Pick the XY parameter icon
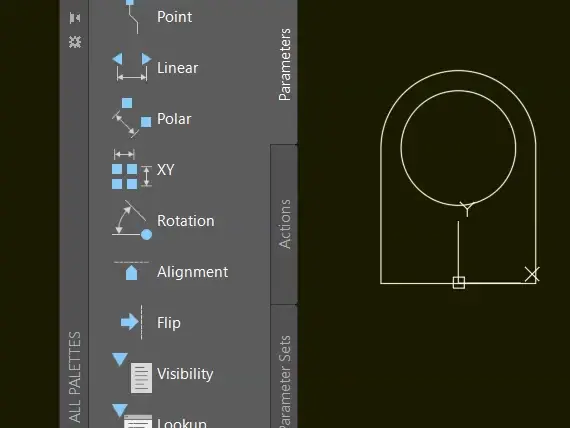The image size is (570, 428). click(132, 169)
